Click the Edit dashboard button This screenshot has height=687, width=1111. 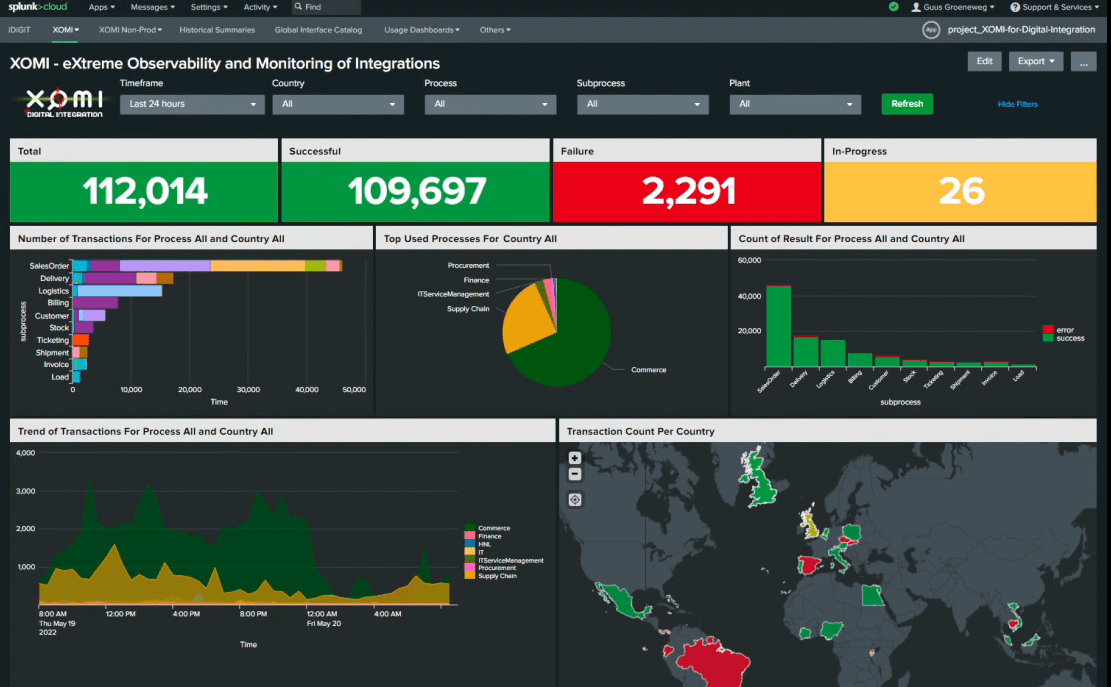(984, 62)
